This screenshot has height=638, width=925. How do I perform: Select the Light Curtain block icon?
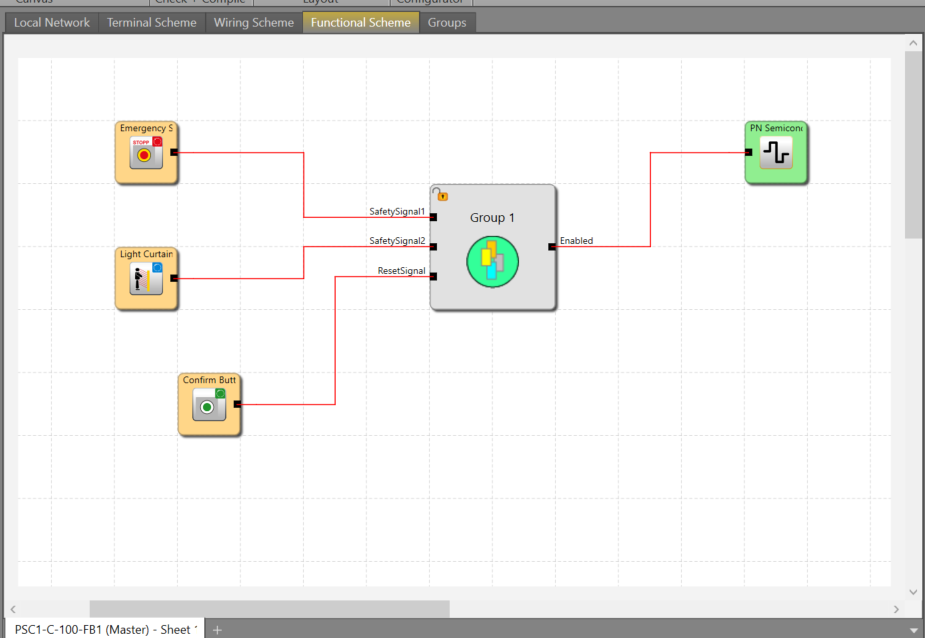pos(146,279)
